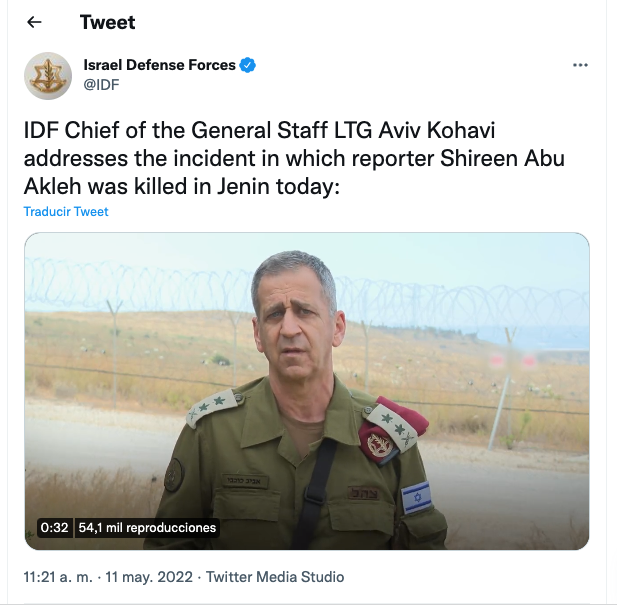Click the Israel Defense Forces display name
The height and width of the screenshot is (606, 617).
159,65
